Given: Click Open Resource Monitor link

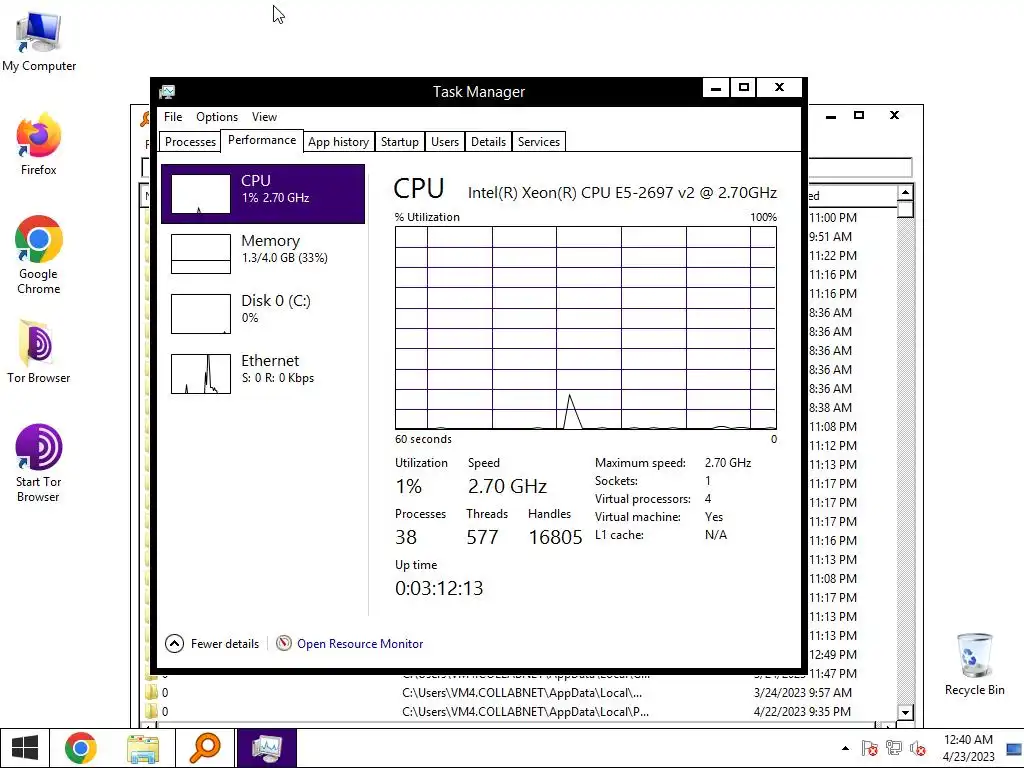Looking at the screenshot, I should pos(360,644).
